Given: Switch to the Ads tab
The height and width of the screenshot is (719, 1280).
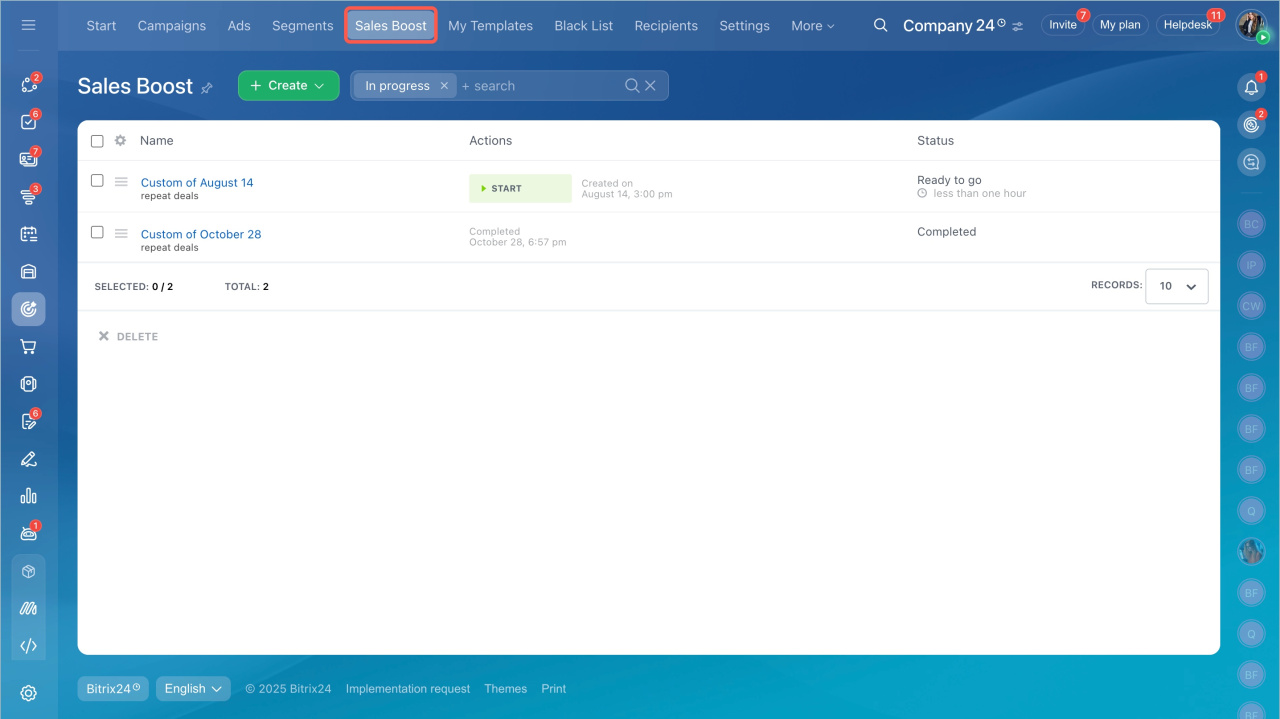Looking at the screenshot, I should click(x=239, y=26).
